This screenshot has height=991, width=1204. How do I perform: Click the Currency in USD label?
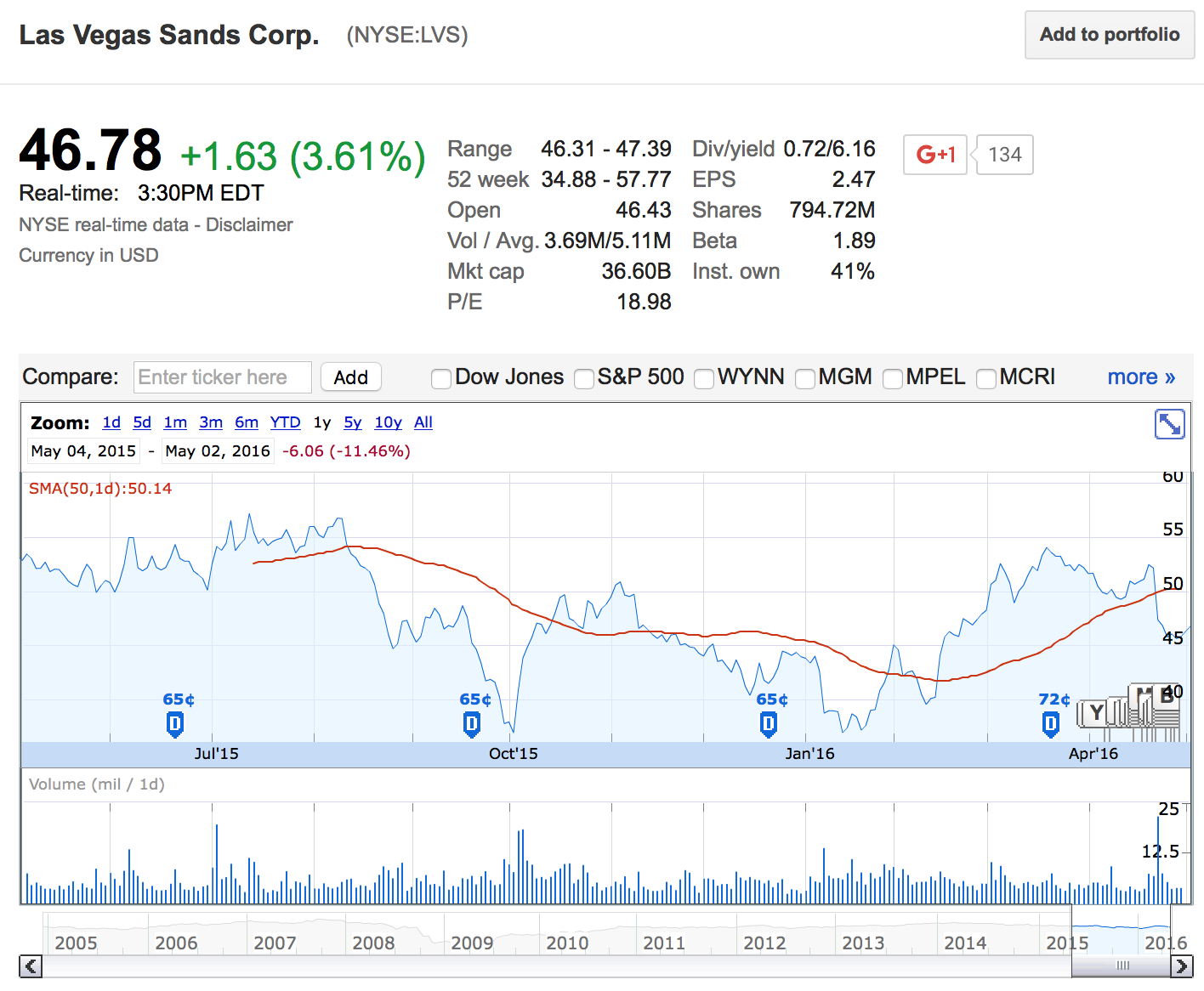coord(88,255)
